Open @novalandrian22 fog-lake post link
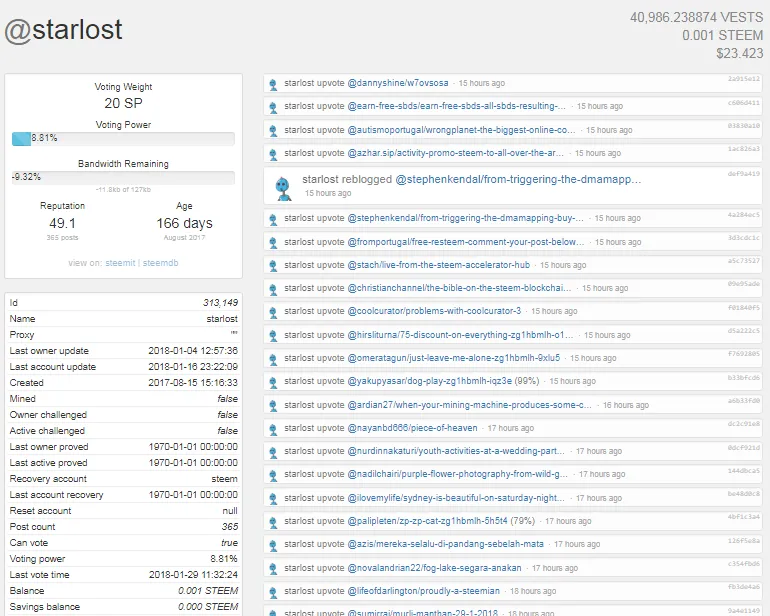The height and width of the screenshot is (616, 770). [435, 568]
